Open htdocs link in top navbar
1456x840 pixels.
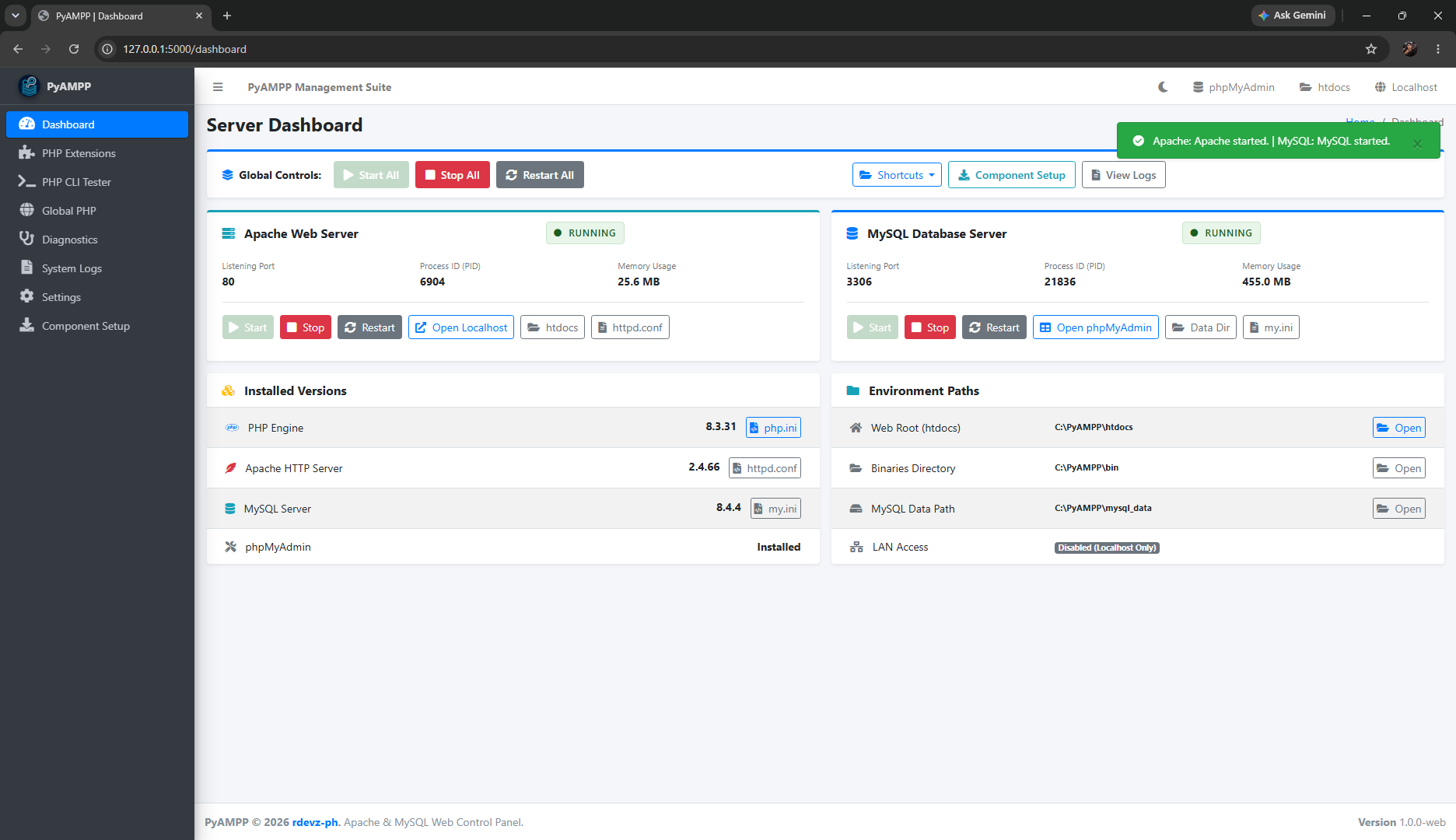click(1325, 87)
